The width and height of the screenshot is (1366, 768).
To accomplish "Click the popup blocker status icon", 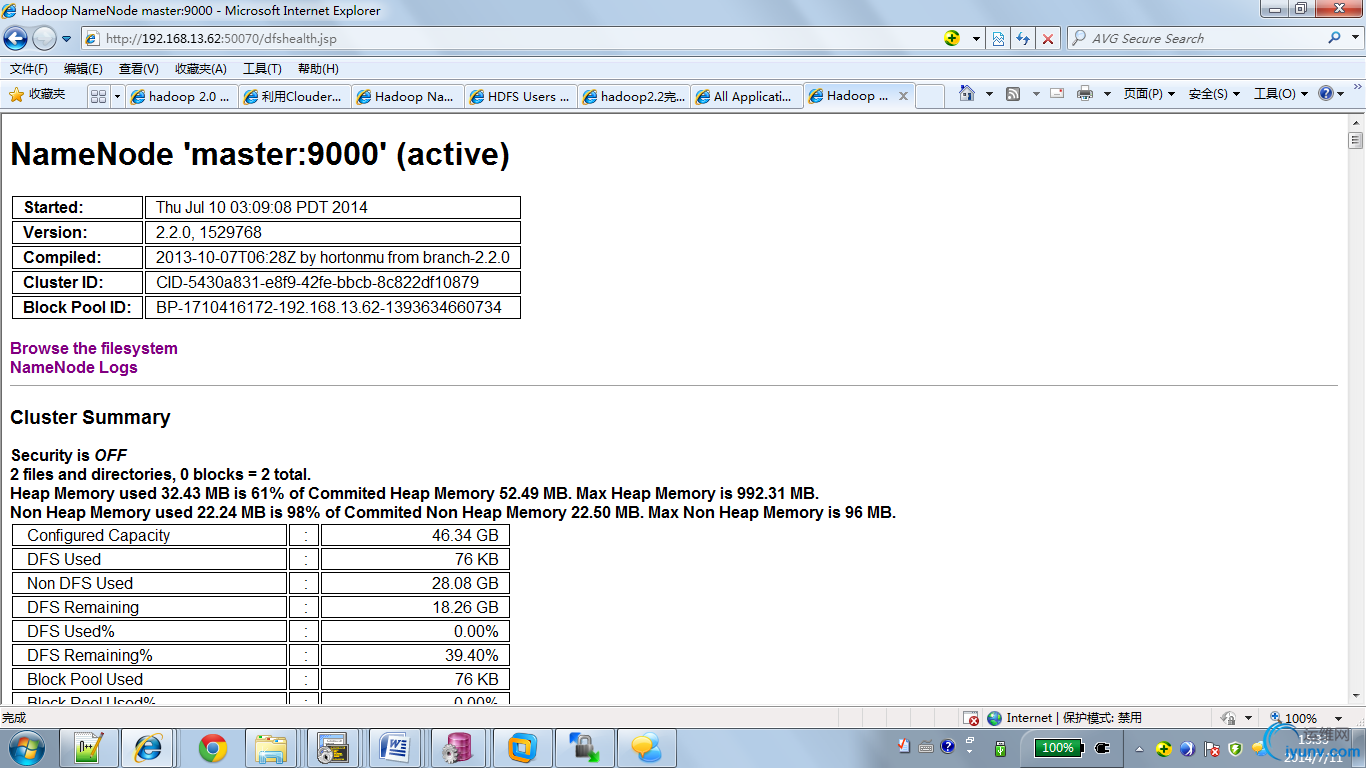I will pos(971,718).
